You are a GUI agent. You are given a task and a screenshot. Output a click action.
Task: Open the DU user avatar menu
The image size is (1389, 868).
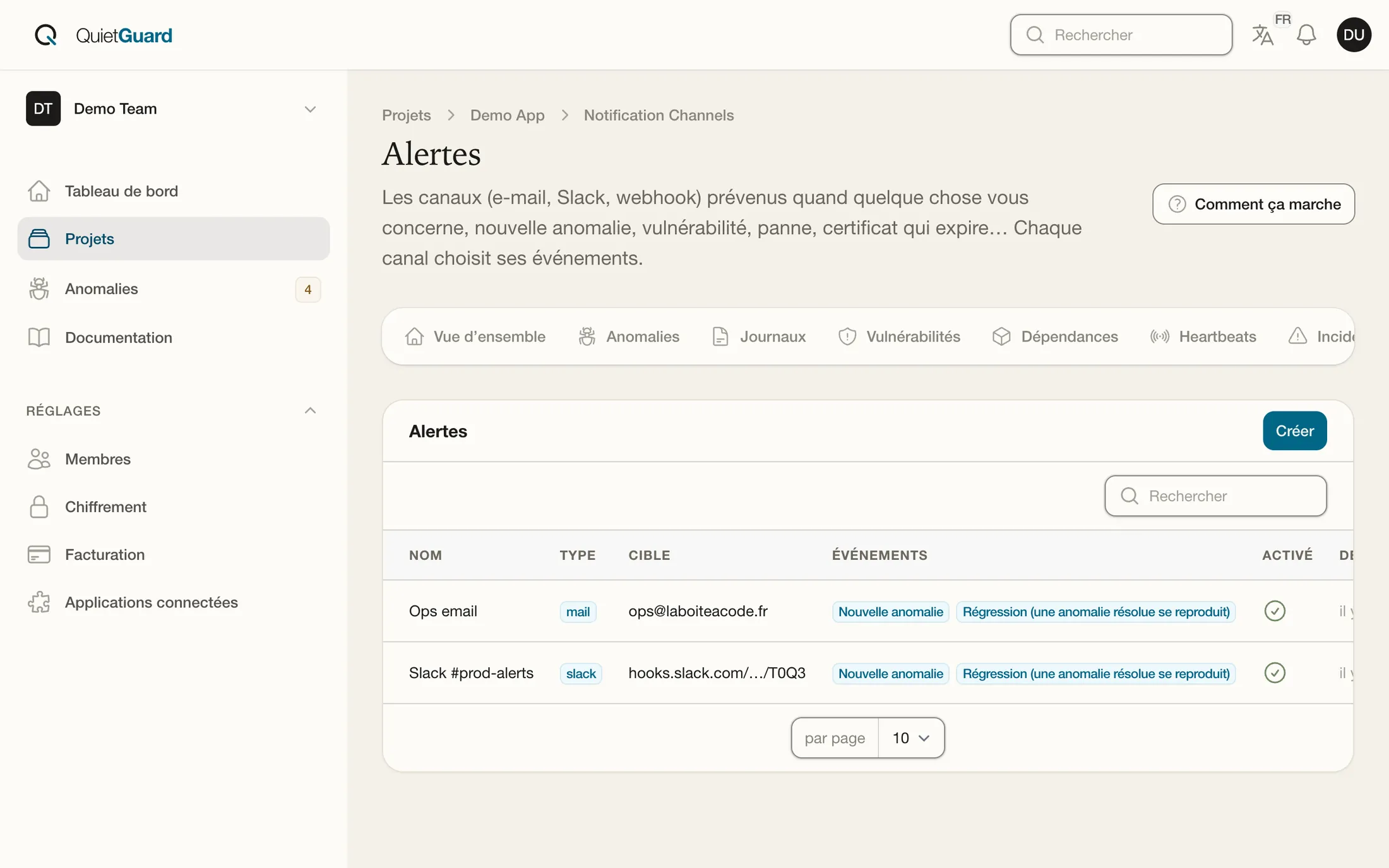(1354, 35)
